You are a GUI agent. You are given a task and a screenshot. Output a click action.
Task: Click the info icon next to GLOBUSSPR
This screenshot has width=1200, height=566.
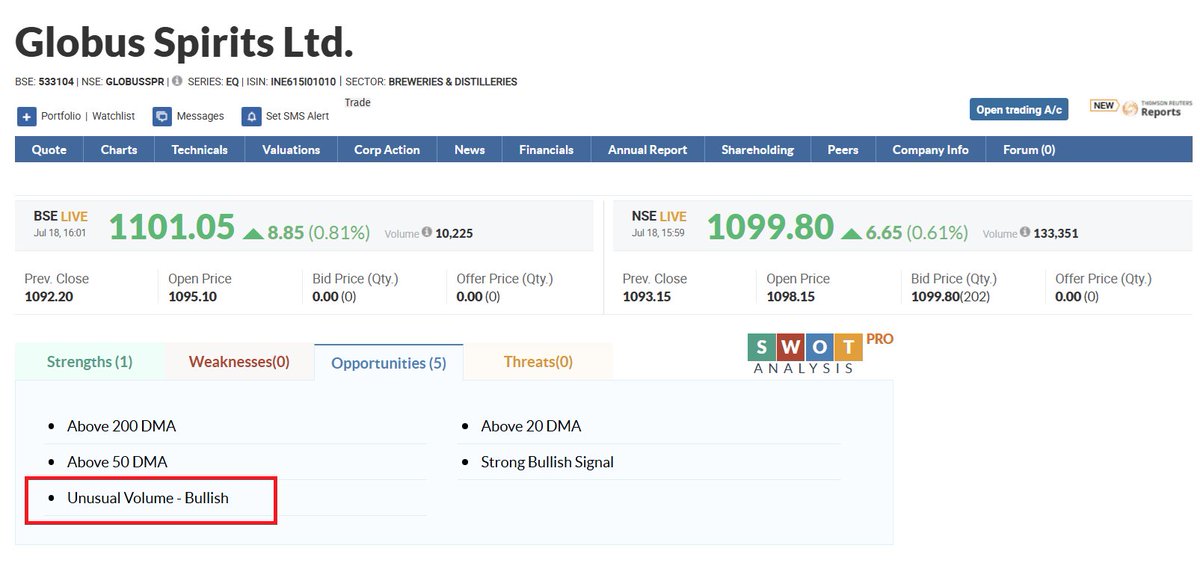pos(177,81)
